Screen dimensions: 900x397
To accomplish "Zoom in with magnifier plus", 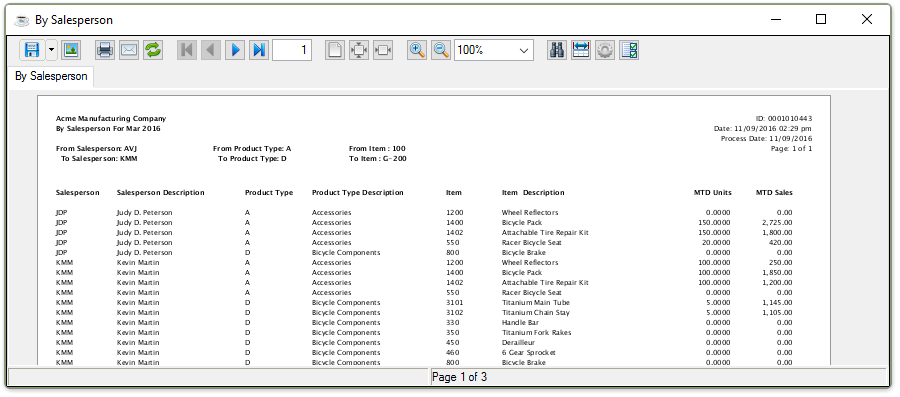I will pyautogui.click(x=417, y=50).
